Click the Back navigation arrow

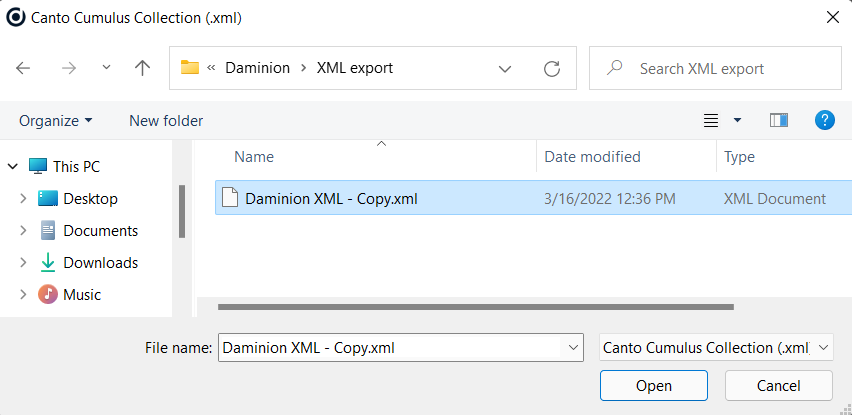[x=24, y=68]
